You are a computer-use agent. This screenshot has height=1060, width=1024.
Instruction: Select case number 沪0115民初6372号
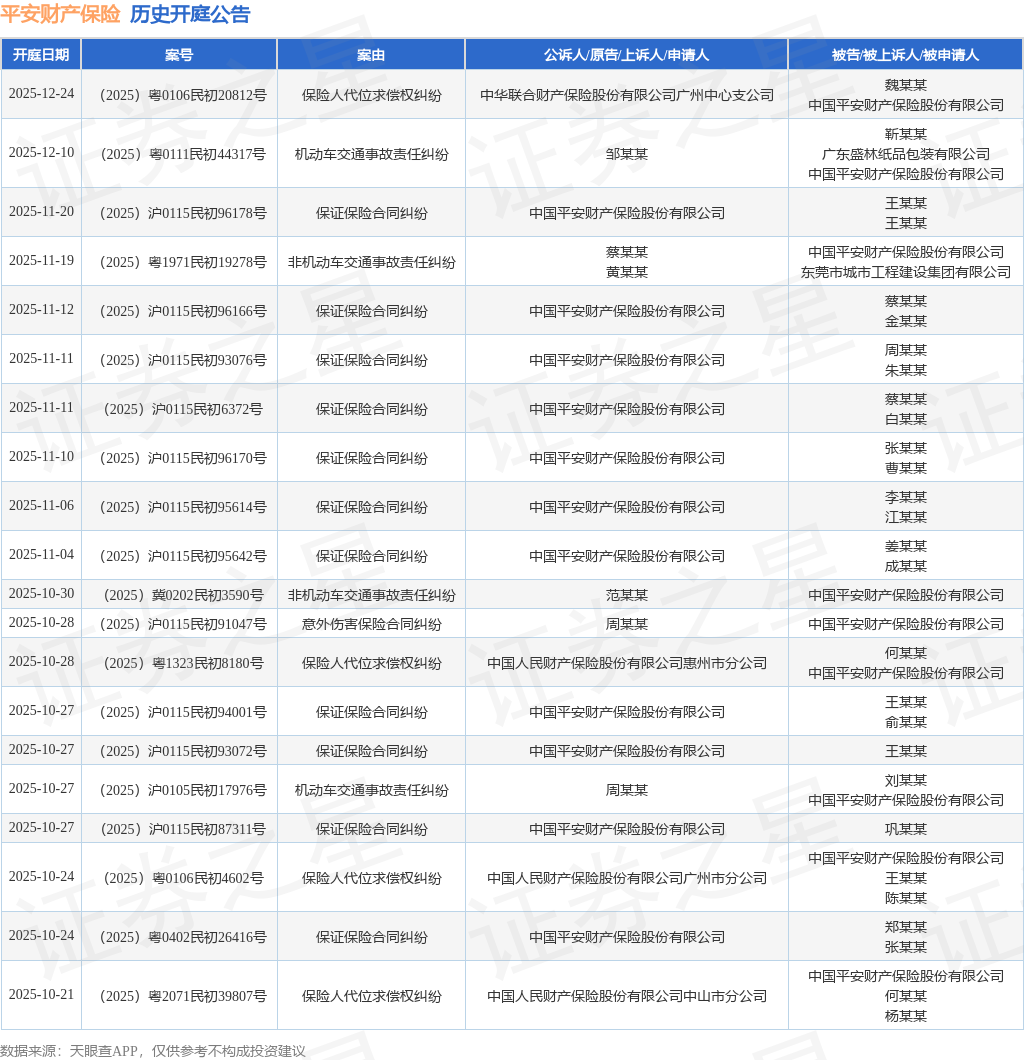click(x=183, y=409)
